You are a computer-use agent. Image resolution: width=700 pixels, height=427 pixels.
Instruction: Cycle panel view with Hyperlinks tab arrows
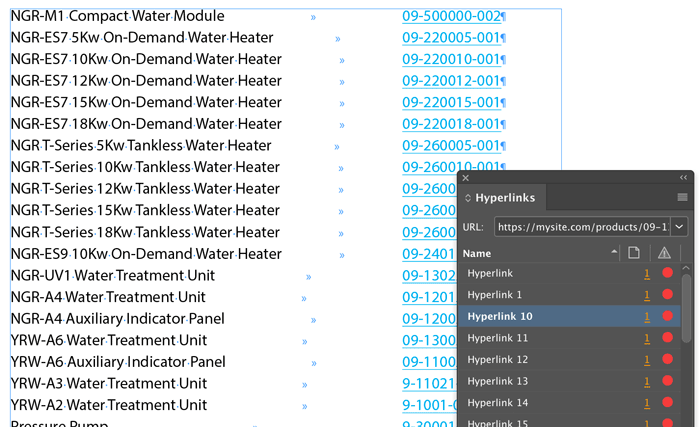point(468,197)
